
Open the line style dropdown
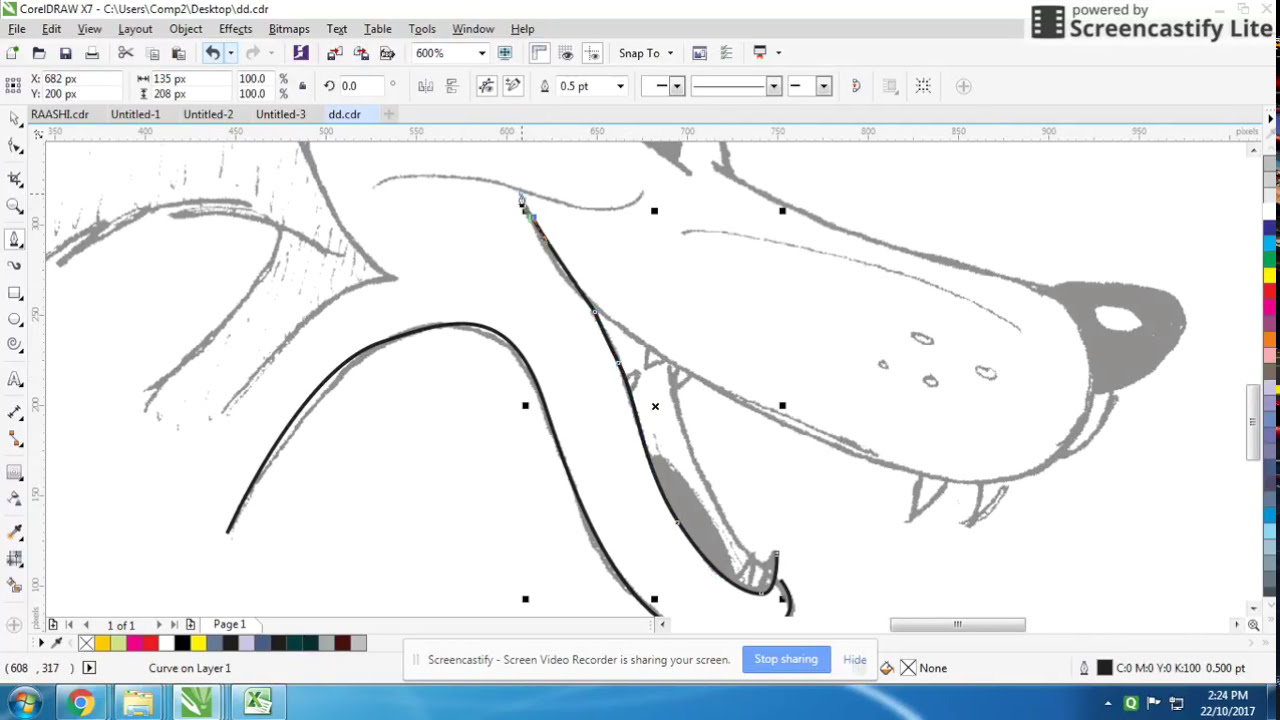click(773, 86)
